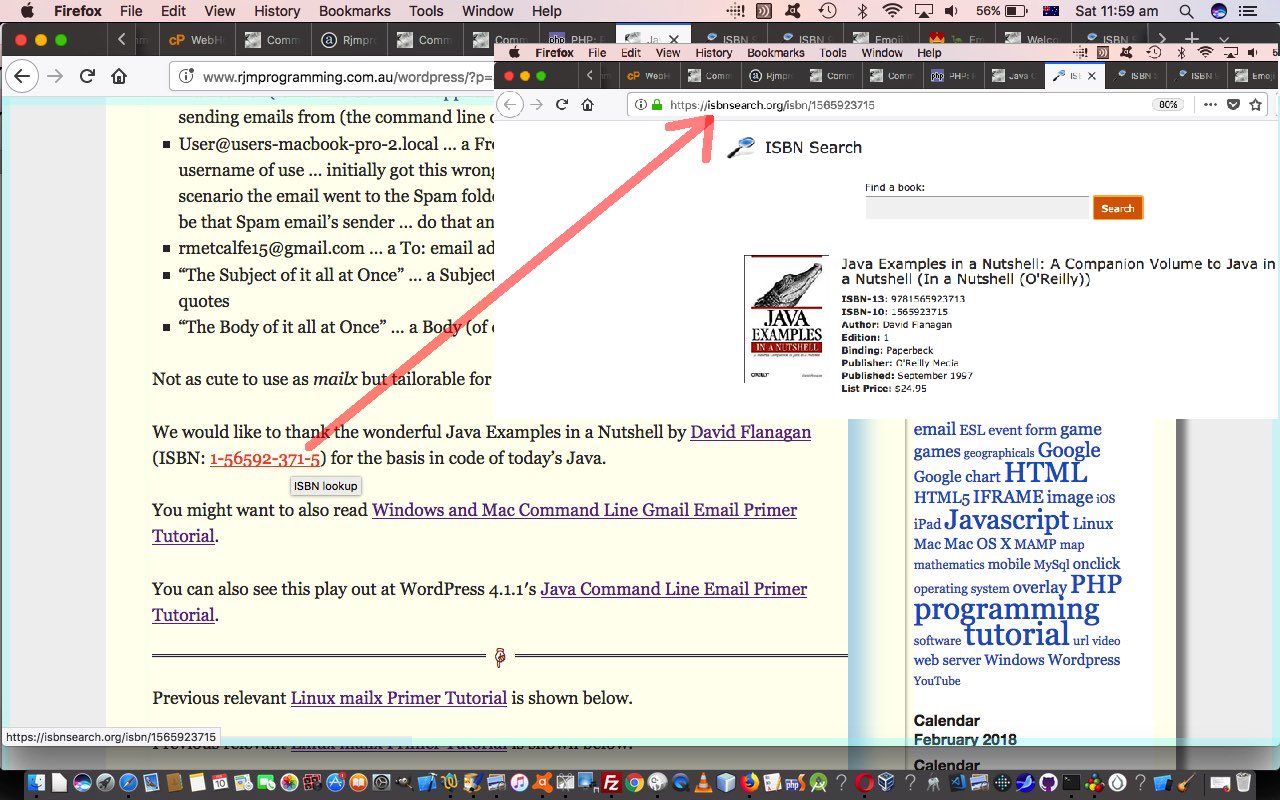
Task: Activate Siri from menu bar
Action: tap(1218, 11)
